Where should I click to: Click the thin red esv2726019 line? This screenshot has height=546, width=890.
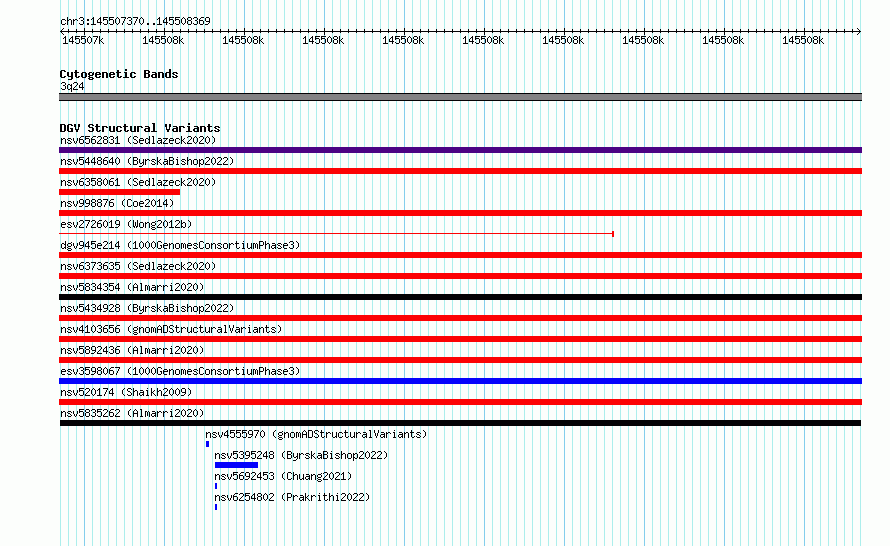(x=336, y=234)
